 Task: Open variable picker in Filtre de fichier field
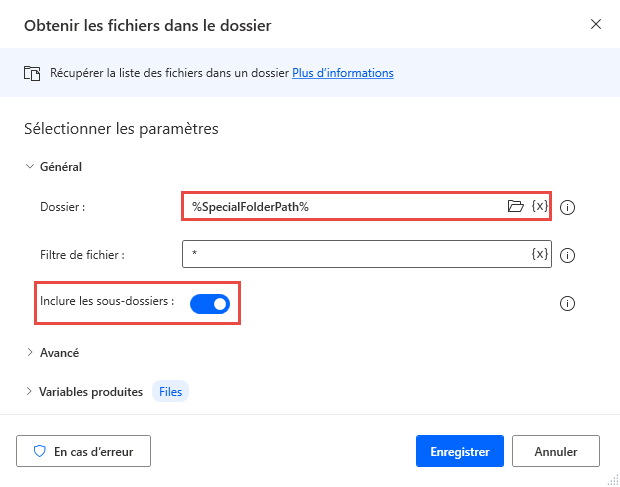click(x=540, y=254)
